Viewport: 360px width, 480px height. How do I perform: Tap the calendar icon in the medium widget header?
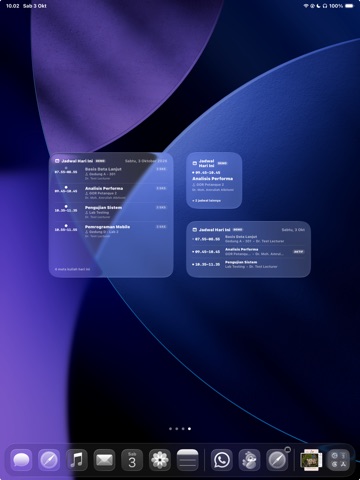click(195, 230)
